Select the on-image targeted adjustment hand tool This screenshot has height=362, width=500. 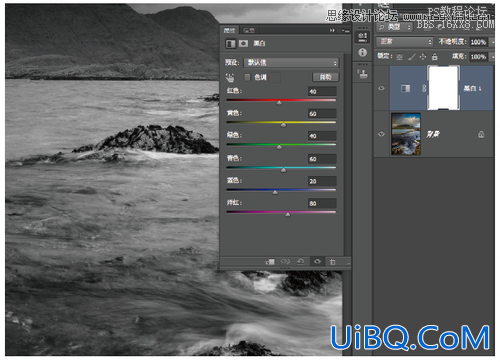point(230,78)
